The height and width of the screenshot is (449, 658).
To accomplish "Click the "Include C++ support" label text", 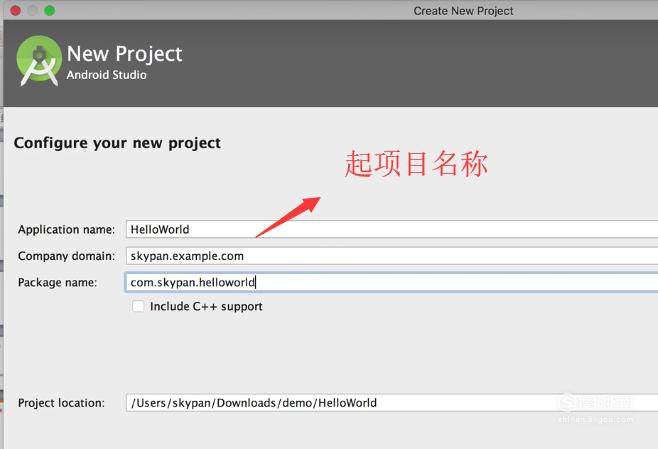I will pyautogui.click(x=206, y=306).
